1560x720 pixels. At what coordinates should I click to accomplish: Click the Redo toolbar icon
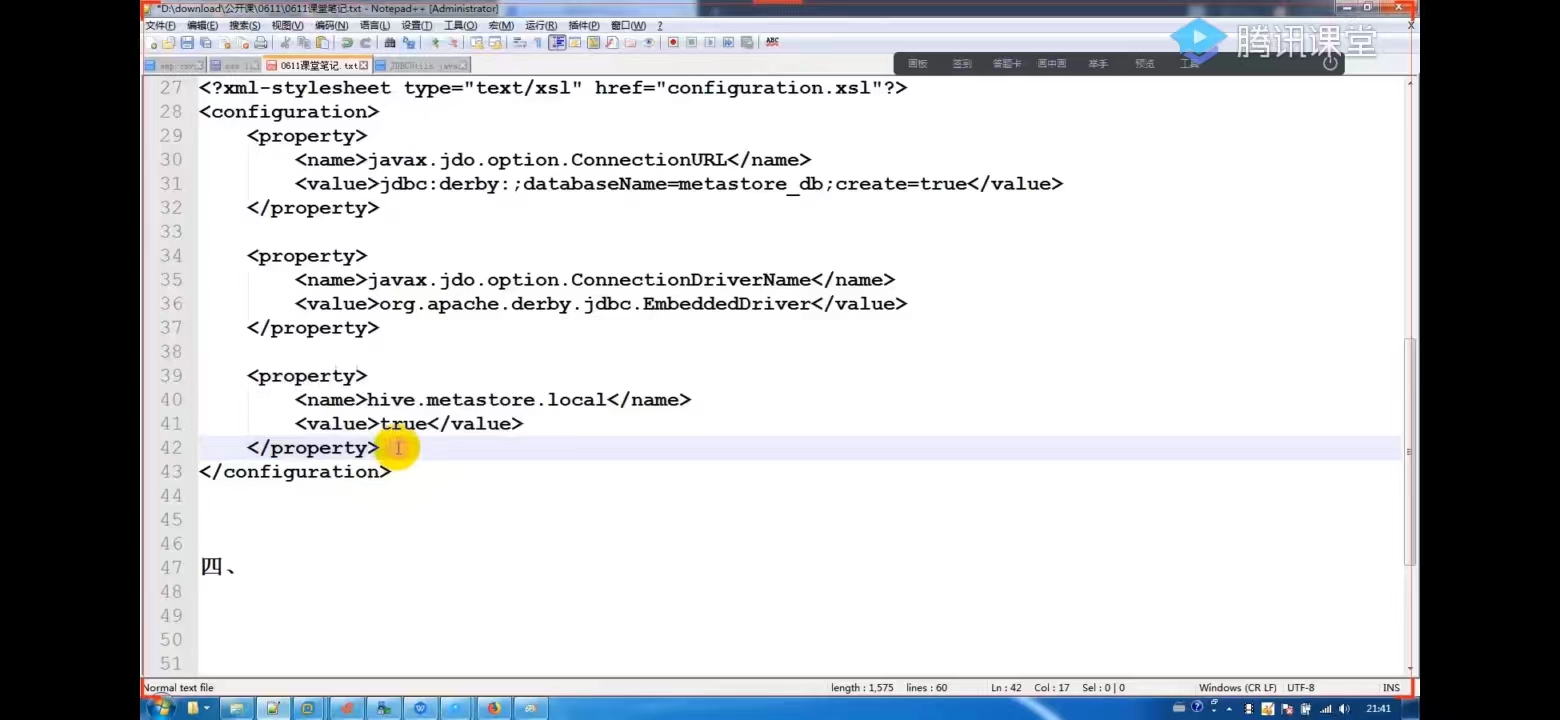click(x=365, y=43)
